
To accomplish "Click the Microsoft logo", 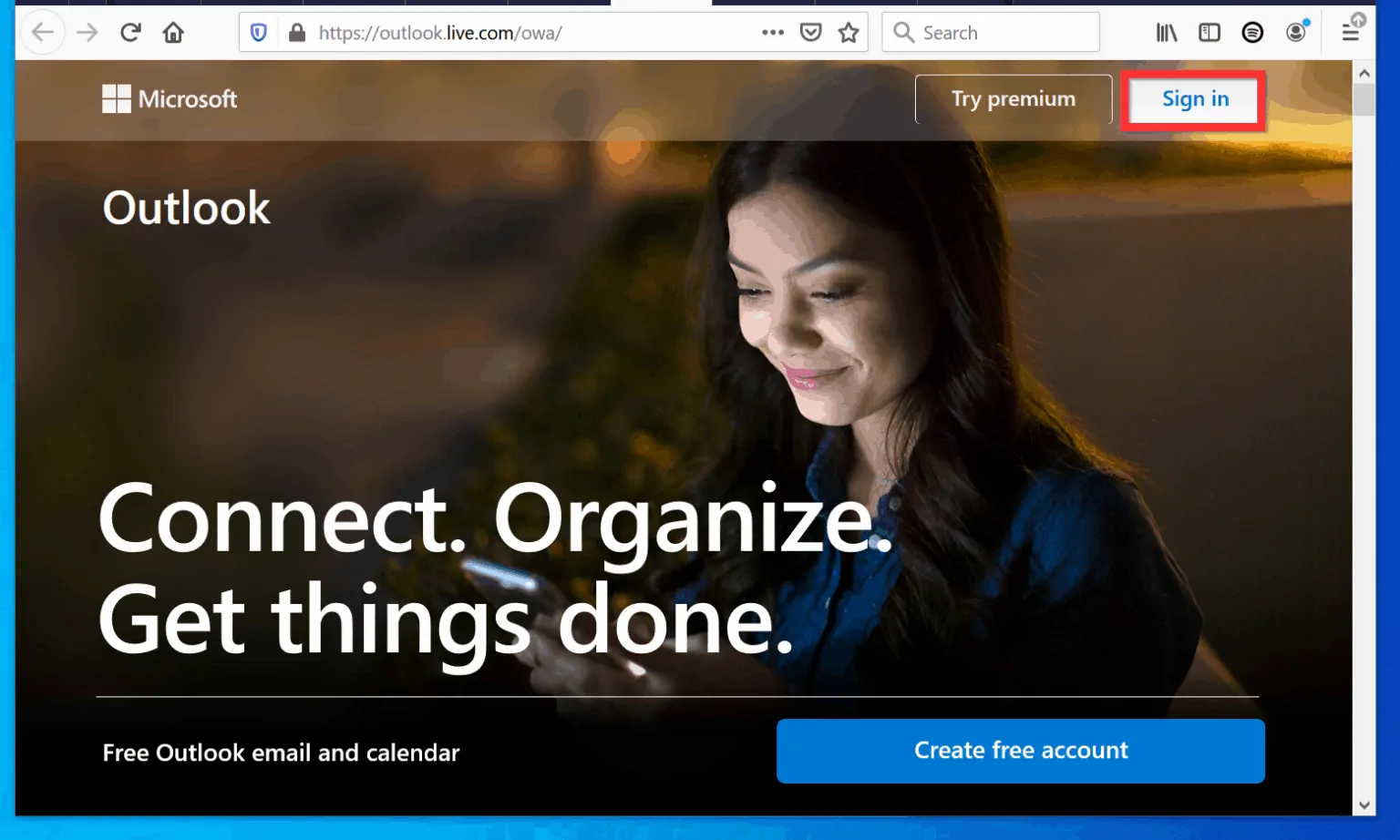I will pyautogui.click(x=170, y=98).
